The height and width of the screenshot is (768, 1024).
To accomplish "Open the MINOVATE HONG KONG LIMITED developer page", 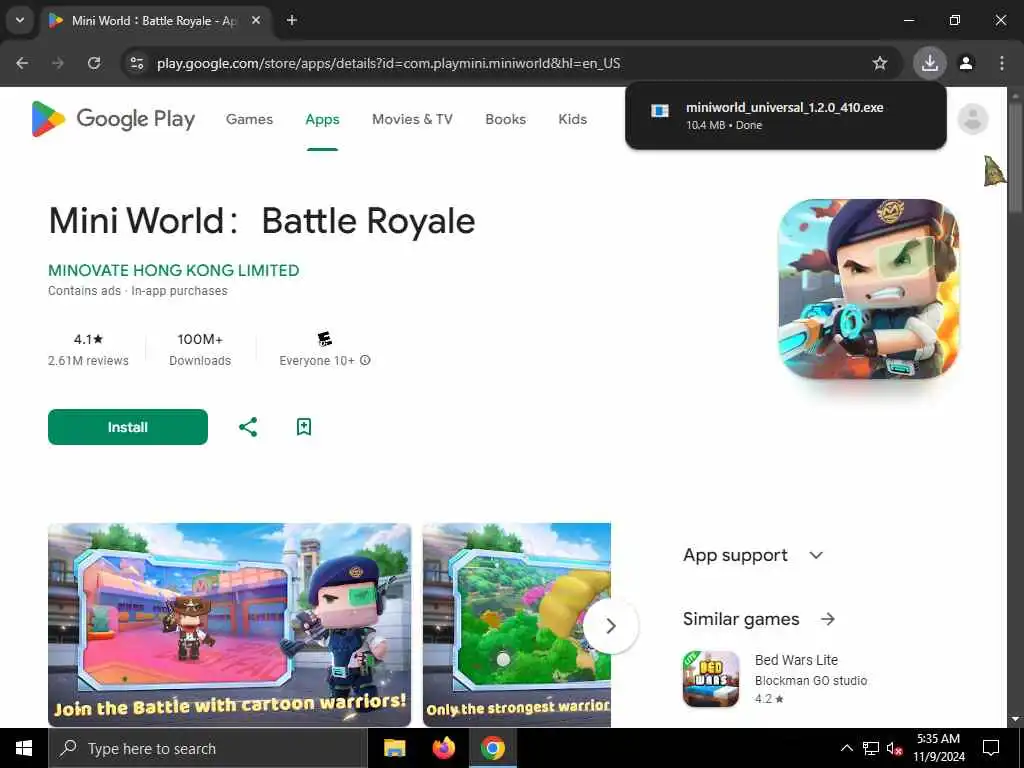I will [x=174, y=270].
